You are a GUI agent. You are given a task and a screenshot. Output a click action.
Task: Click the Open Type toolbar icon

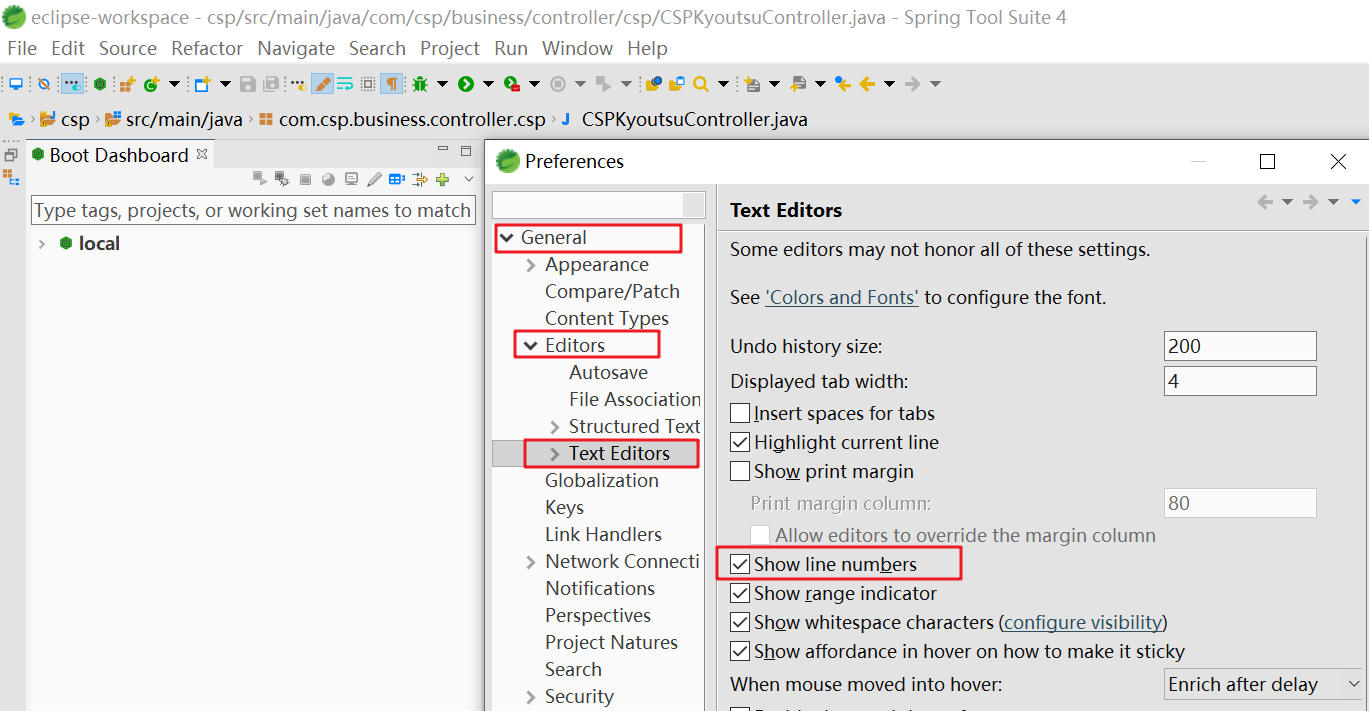coord(653,84)
